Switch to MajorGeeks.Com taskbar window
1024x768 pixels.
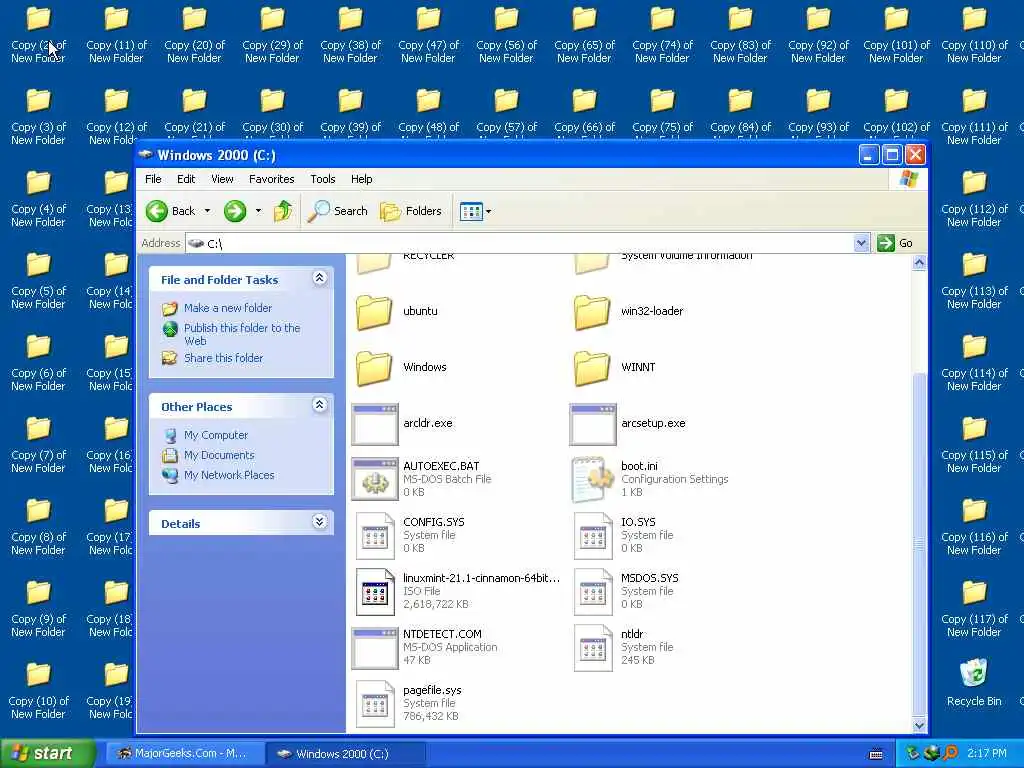(183, 754)
